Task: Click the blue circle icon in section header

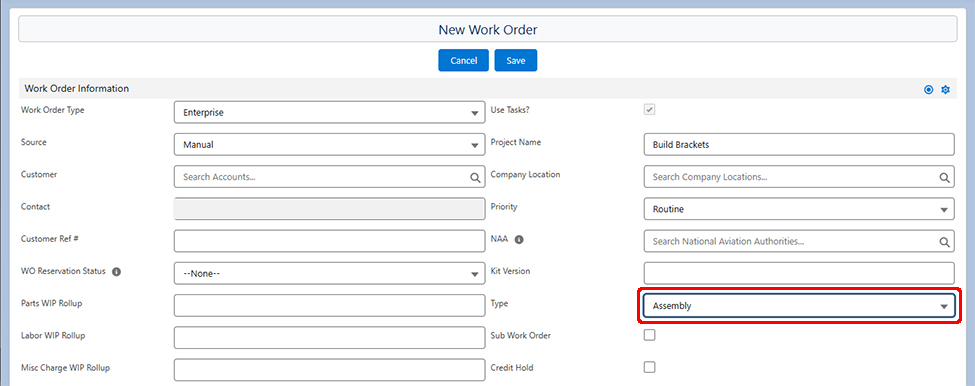Action: point(928,90)
